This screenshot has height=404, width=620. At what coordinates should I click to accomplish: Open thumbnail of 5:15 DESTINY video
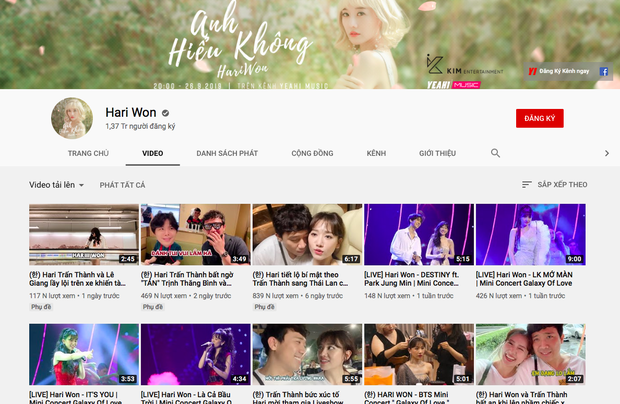[x=419, y=234]
